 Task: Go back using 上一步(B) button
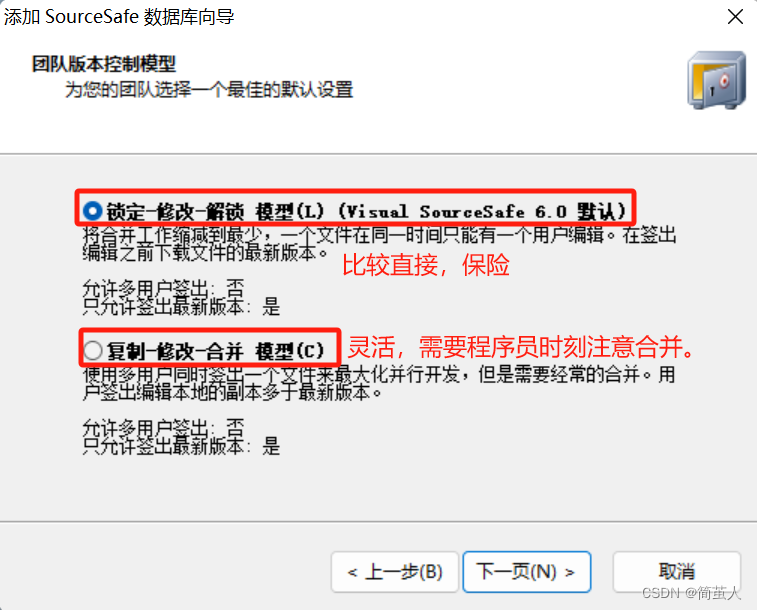pyautogui.click(x=395, y=572)
